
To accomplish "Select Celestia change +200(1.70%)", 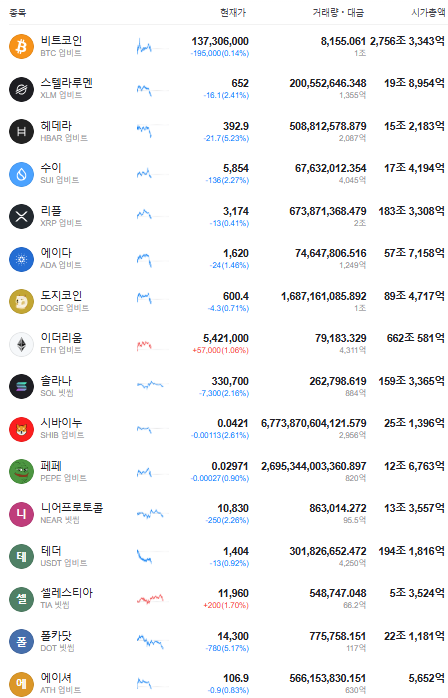I will coord(226,605).
